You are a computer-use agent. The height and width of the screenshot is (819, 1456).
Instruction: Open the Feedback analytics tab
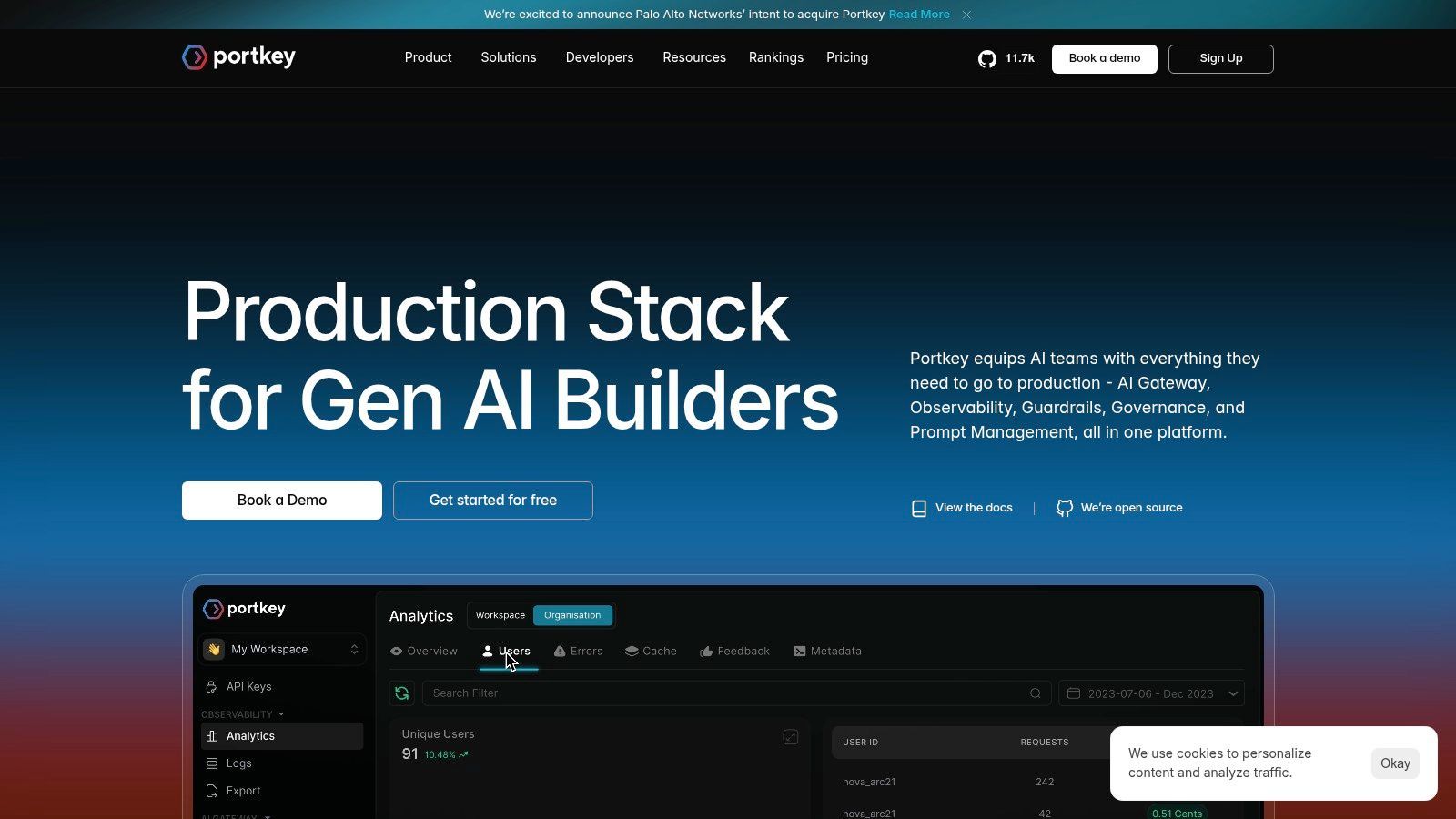click(734, 652)
